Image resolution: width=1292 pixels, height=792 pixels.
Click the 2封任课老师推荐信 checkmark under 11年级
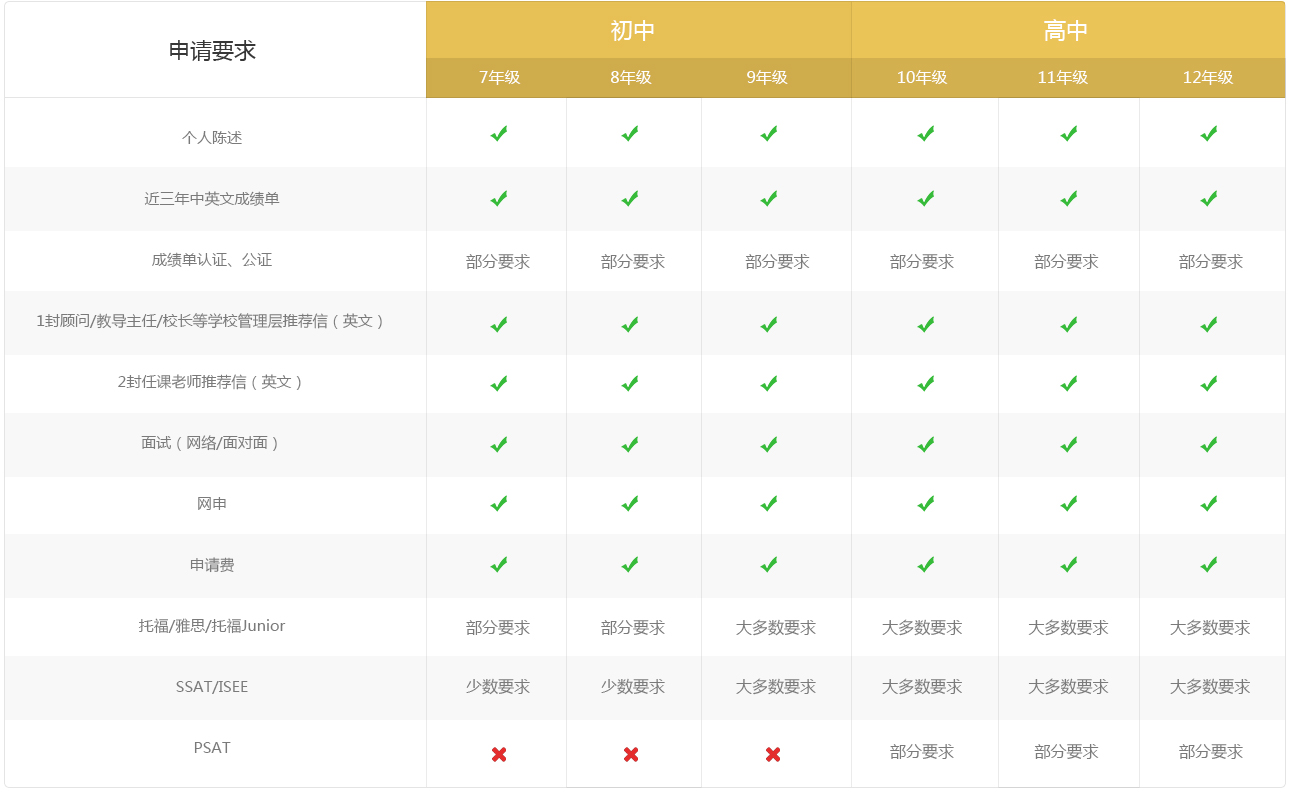click(x=1069, y=383)
